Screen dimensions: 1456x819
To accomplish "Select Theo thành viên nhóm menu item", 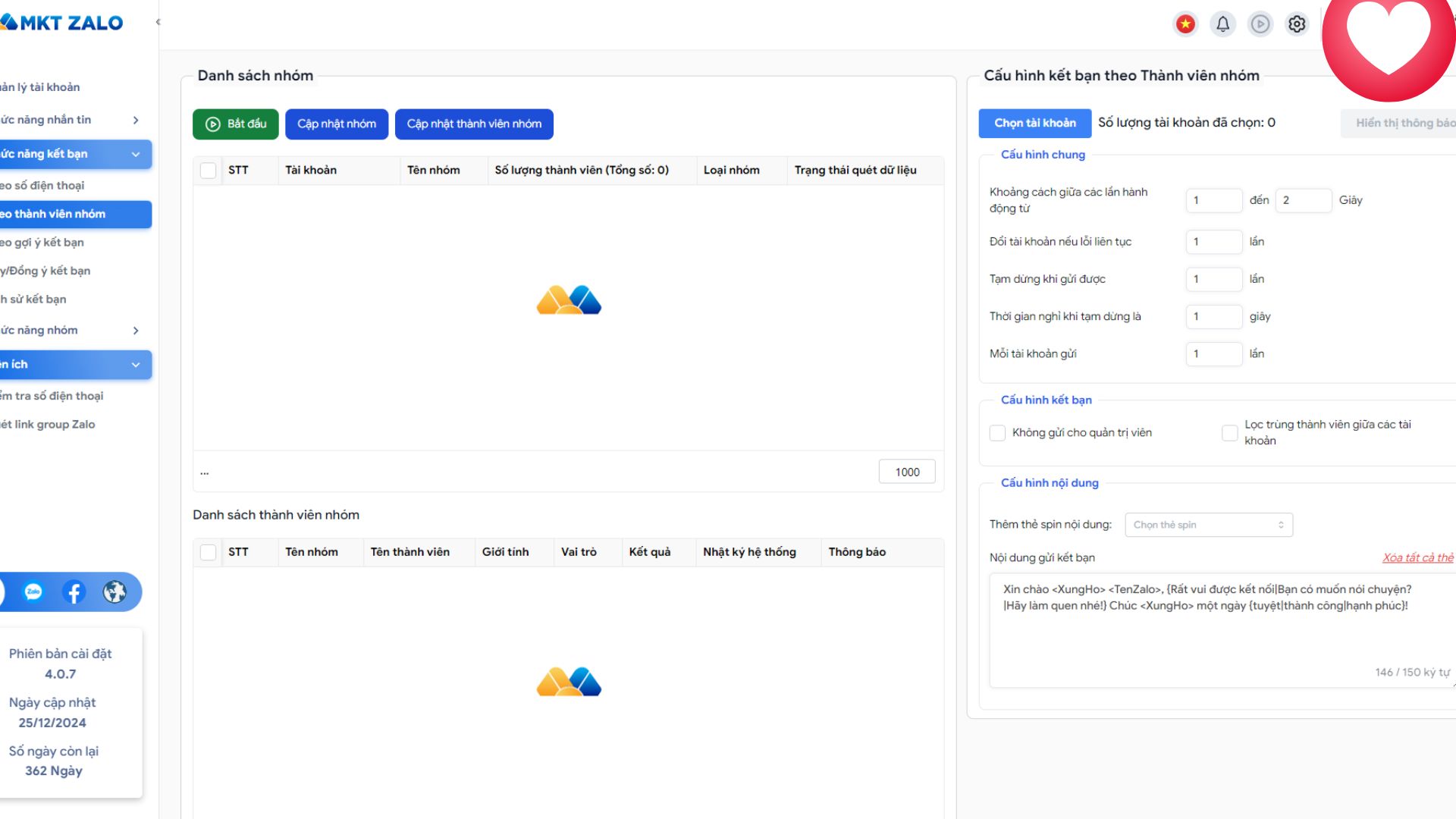I will click(x=74, y=215).
